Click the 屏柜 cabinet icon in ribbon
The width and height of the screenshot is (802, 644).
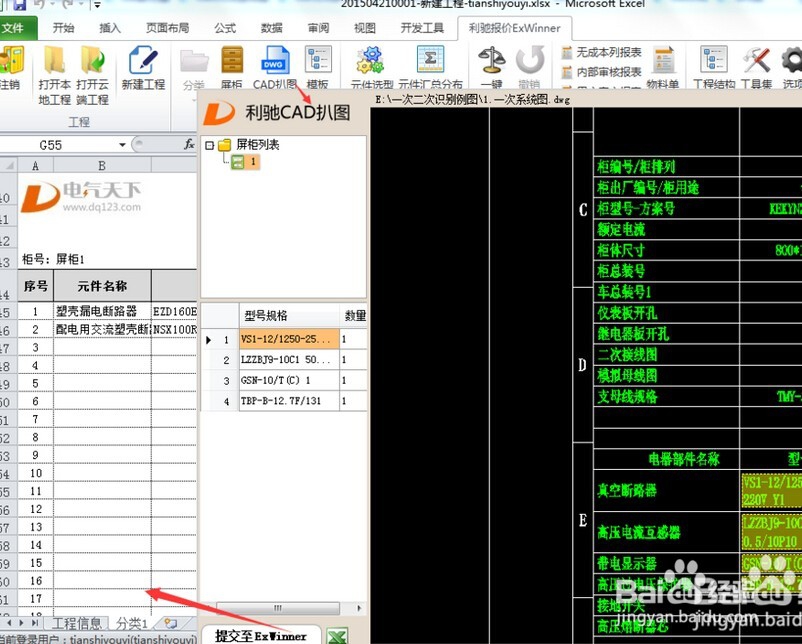[232, 60]
